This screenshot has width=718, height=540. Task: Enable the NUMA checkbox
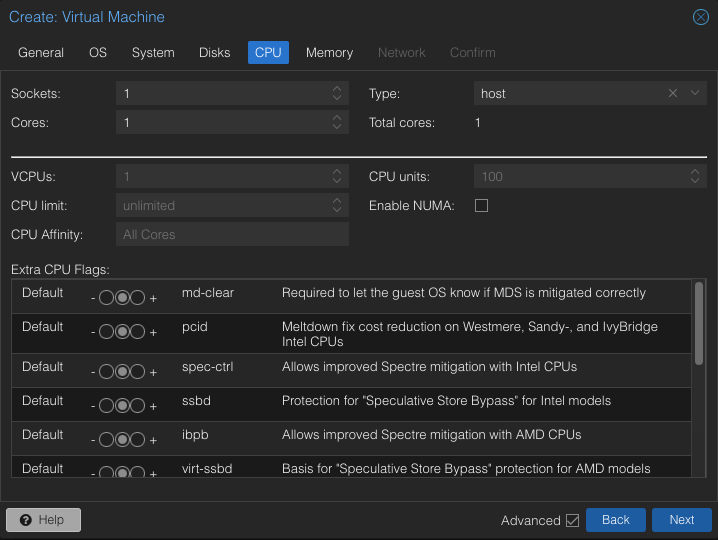[481, 206]
